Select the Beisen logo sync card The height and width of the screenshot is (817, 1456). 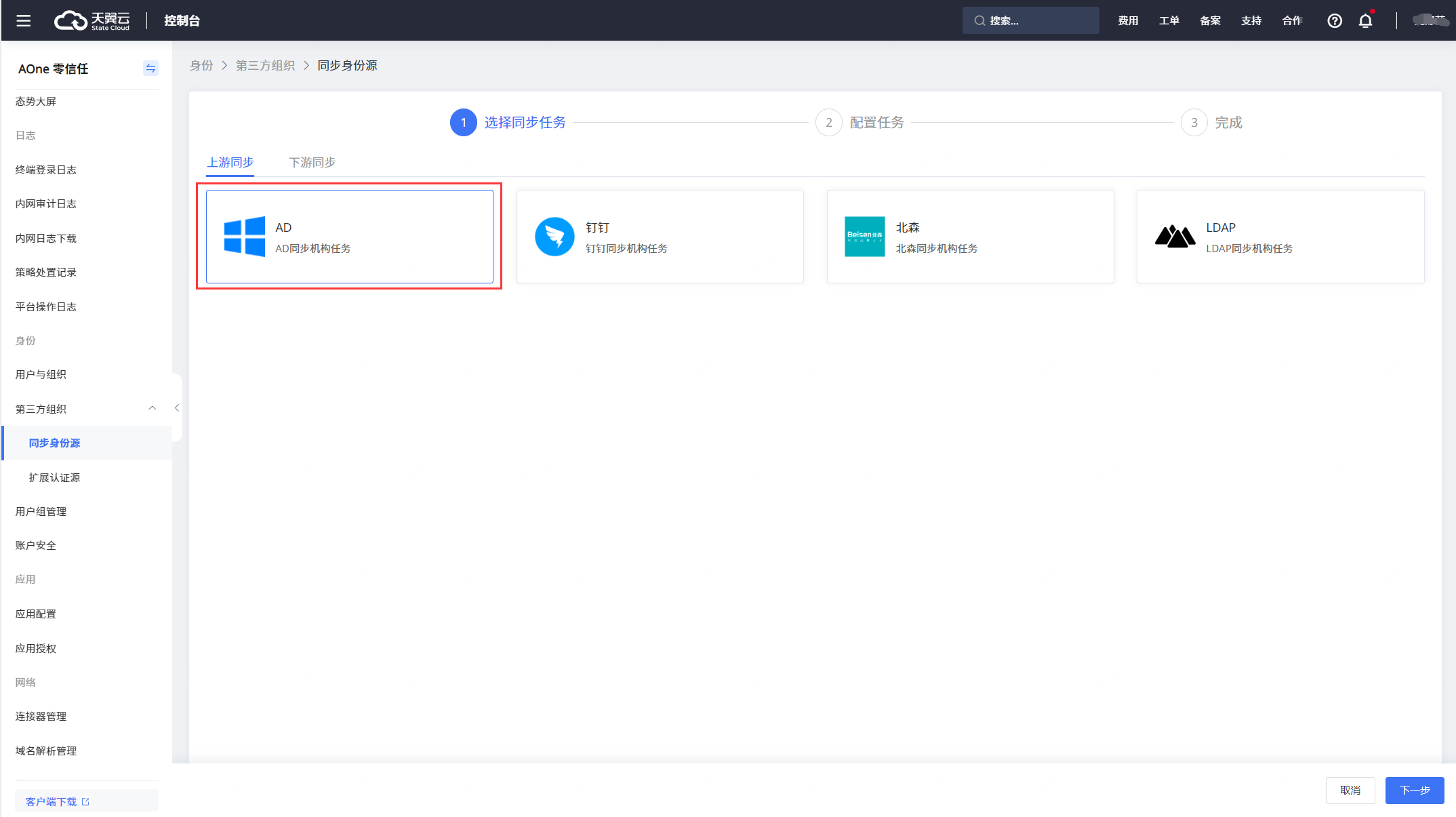(864, 237)
